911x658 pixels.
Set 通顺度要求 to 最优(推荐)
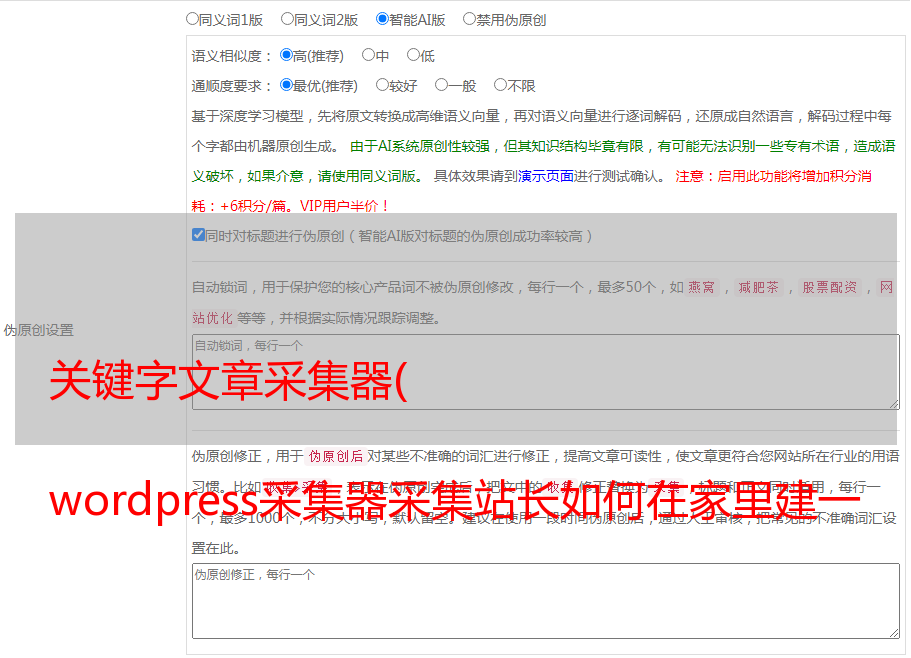[286, 85]
